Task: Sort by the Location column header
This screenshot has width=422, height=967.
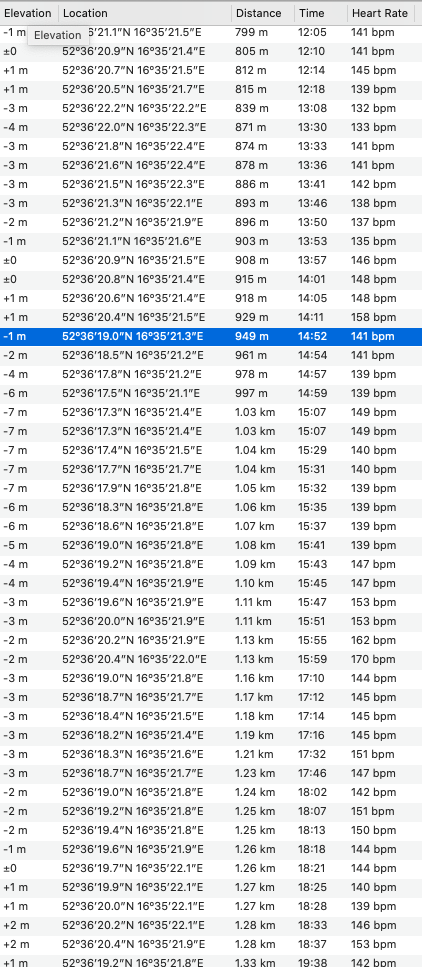Action: 146,13
